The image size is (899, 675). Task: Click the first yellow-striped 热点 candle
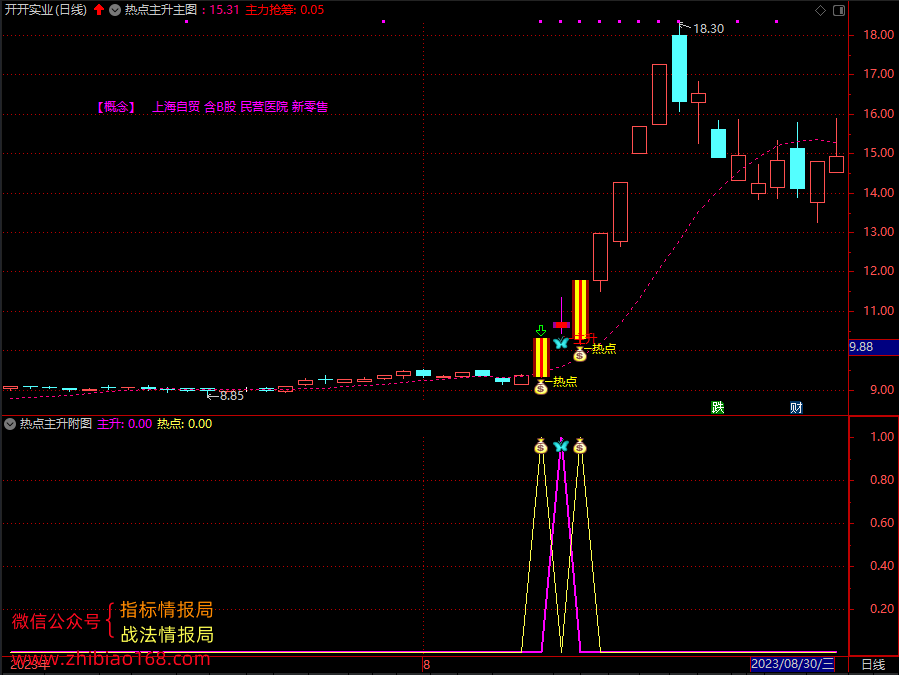(541, 357)
